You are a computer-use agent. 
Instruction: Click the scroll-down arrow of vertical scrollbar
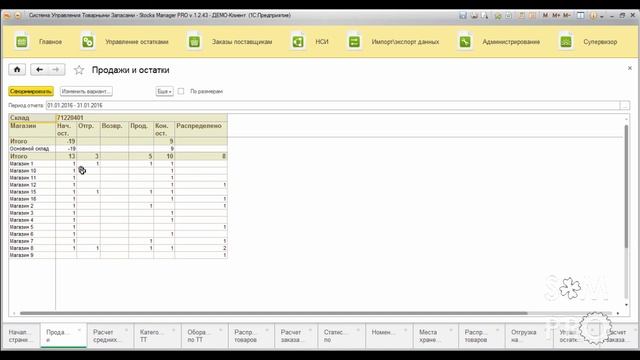[627, 305]
